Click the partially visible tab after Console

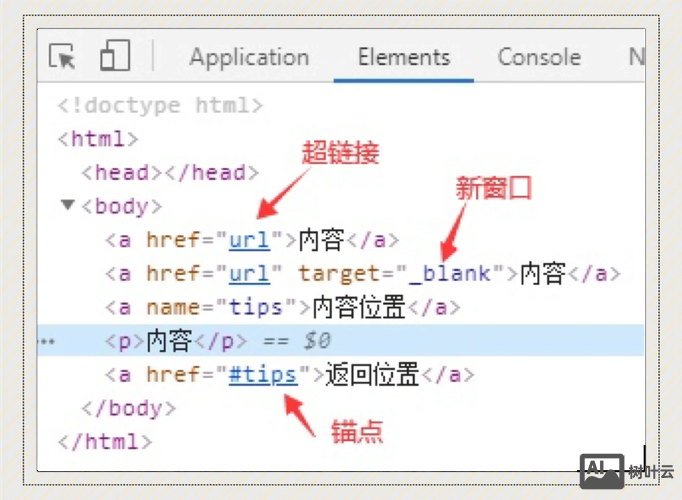pyautogui.click(x=635, y=58)
